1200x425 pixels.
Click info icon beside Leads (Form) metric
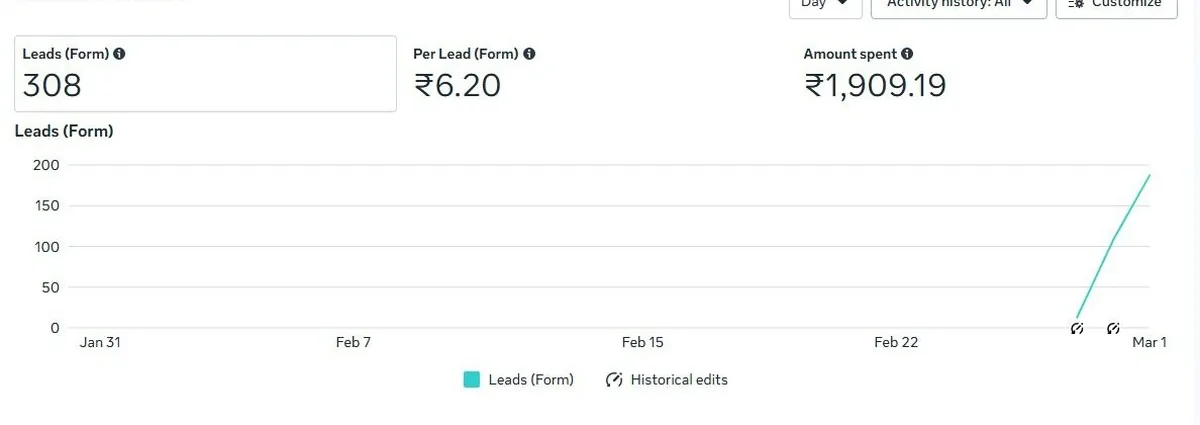click(120, 54)
